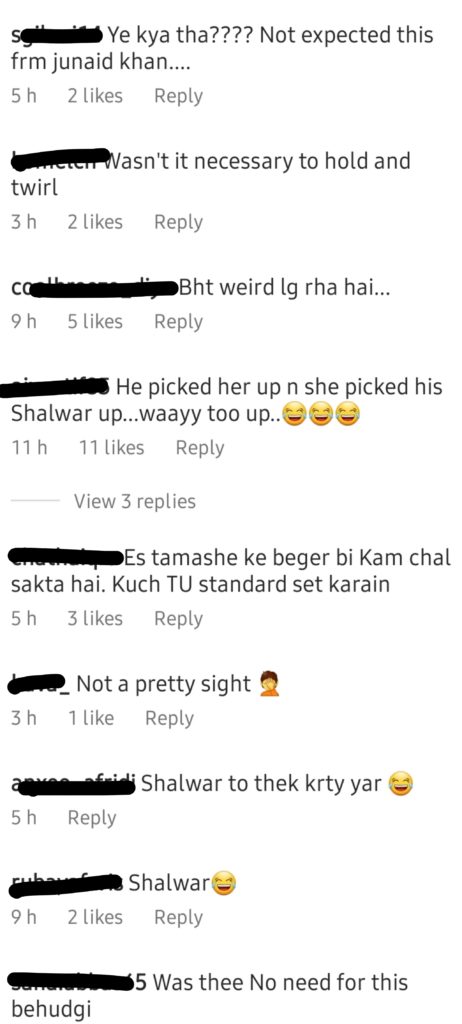View 5 likes on the weird comment
This screenshot has height=1024, width=462.
pos(95,322)
